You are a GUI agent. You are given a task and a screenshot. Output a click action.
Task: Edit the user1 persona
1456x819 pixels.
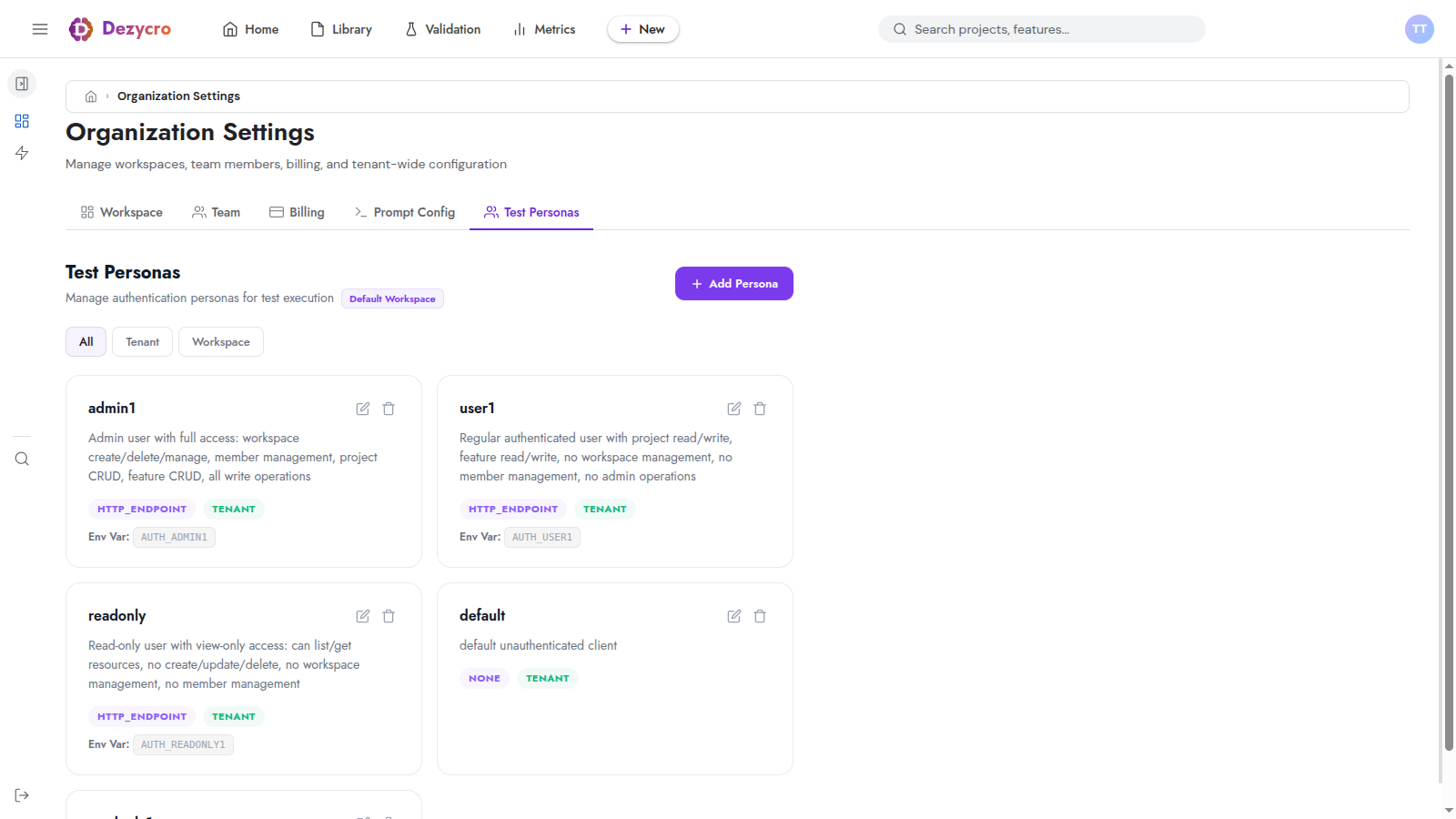(734, 409)
